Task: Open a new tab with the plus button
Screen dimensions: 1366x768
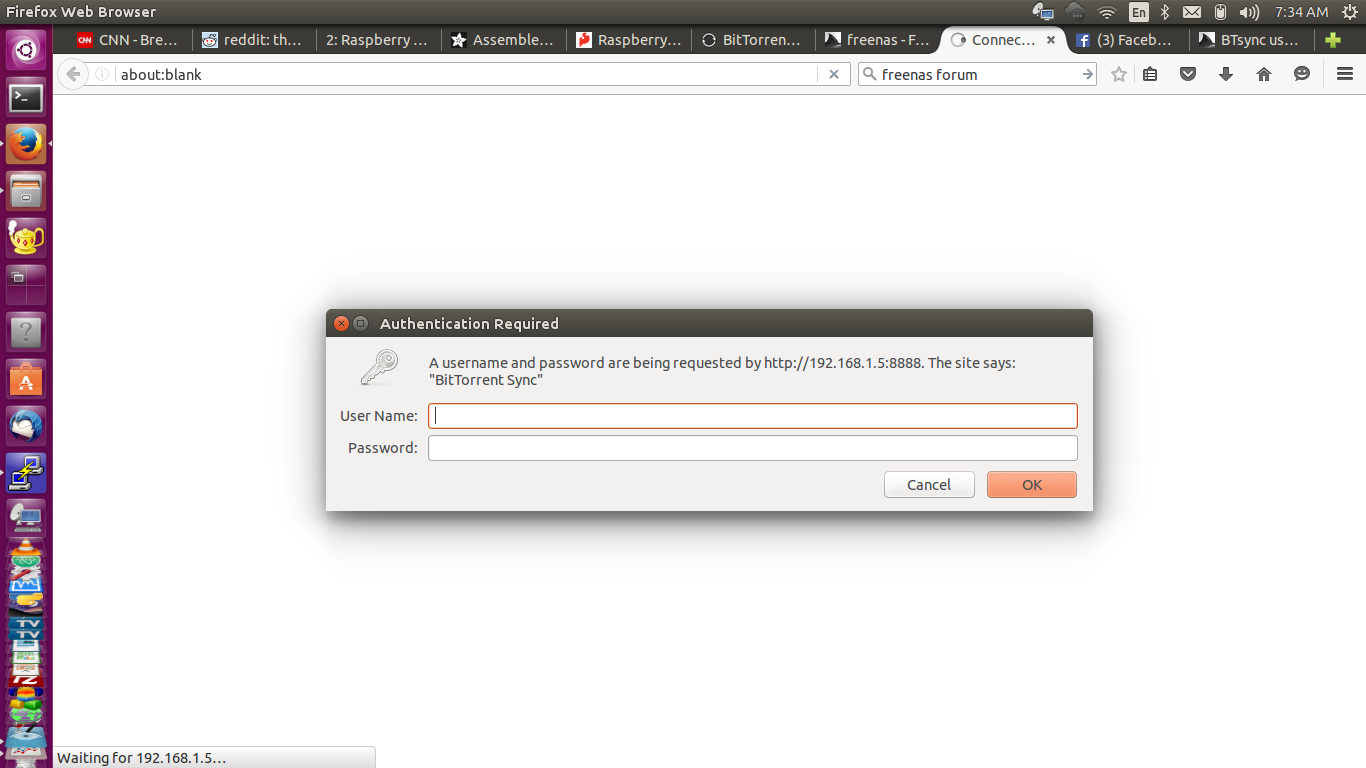Action: pos(1332,40)
